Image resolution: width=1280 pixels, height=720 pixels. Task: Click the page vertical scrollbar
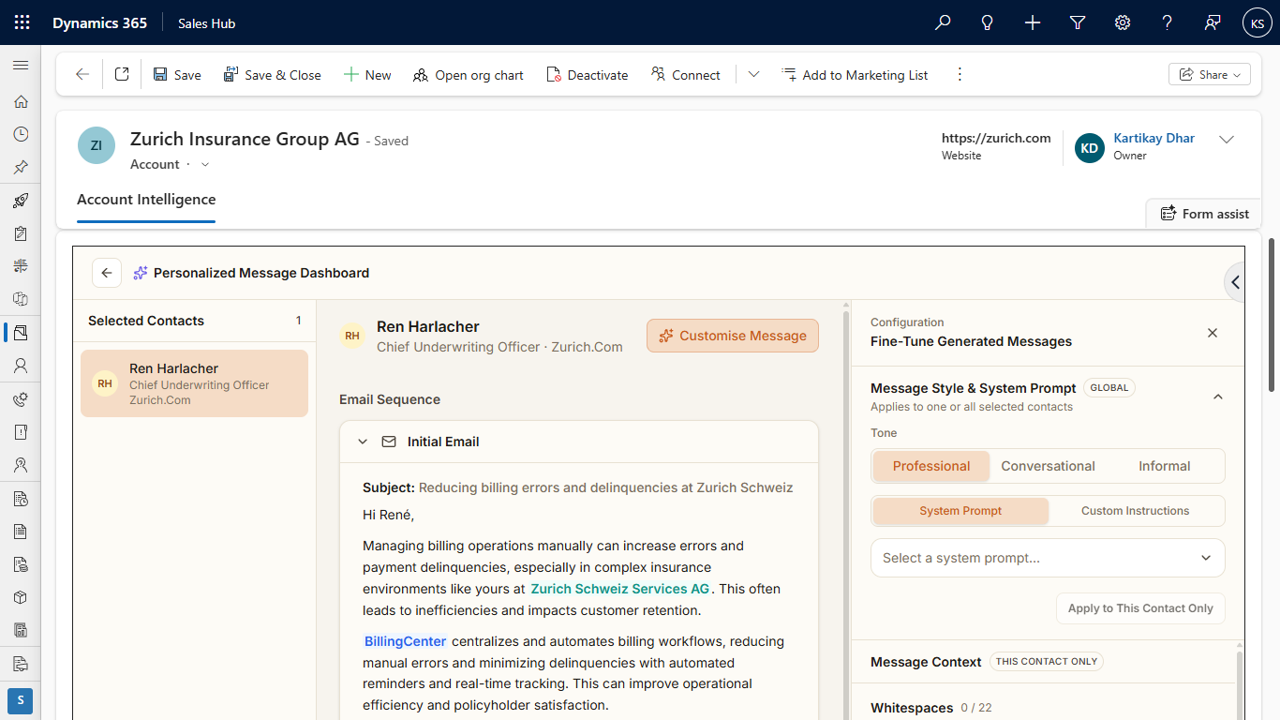(1271, 315)
